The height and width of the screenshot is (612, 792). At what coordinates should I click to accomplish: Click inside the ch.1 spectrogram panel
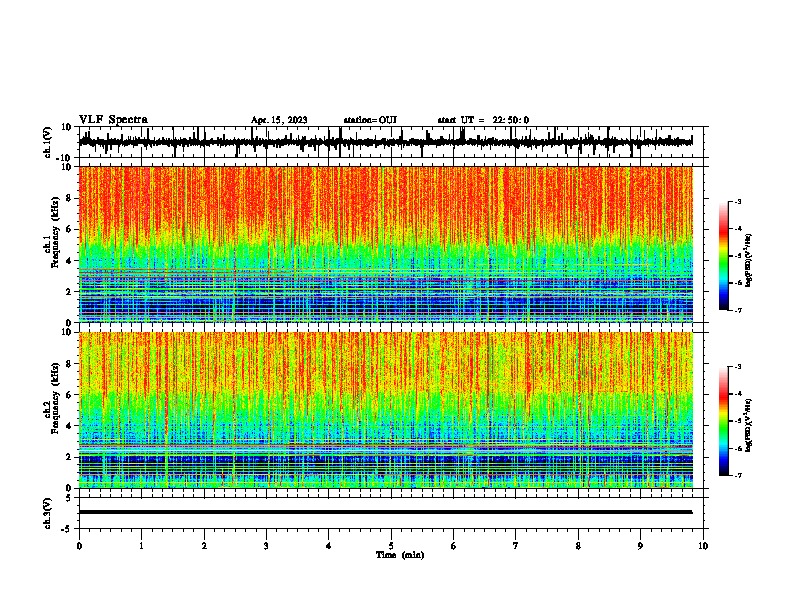coord(385,244)
